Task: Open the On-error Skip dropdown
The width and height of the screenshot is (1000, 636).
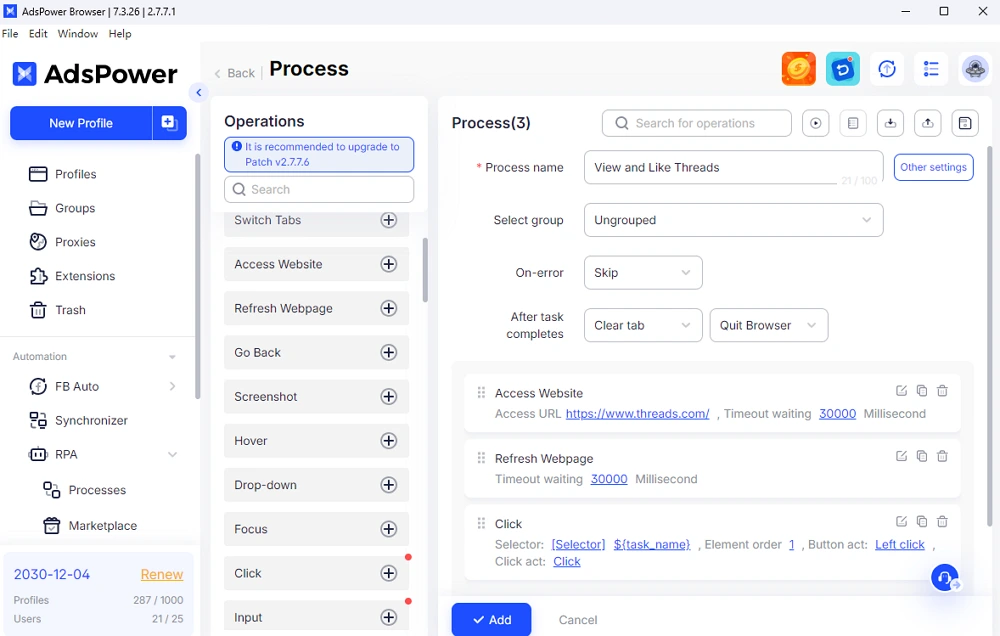Action: coord(643,273)
